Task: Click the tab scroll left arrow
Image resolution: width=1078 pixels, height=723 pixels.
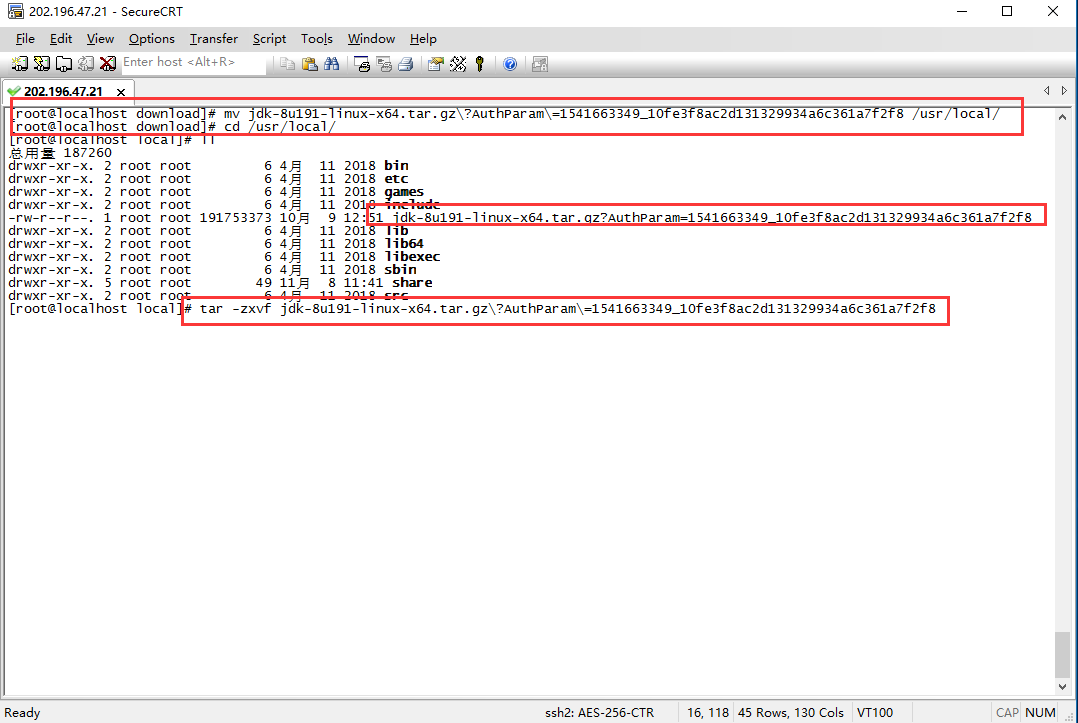Action: tap(1046, 91)
